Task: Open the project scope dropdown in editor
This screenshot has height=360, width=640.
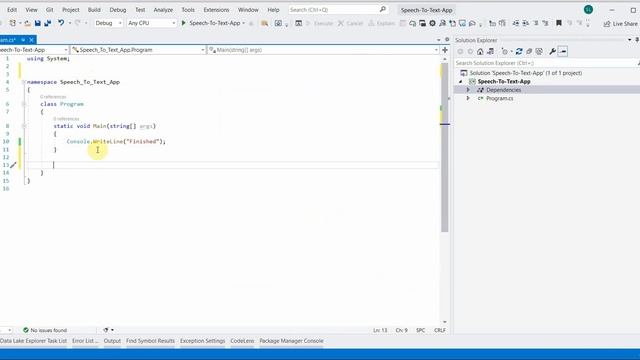Action: [34, 50]
